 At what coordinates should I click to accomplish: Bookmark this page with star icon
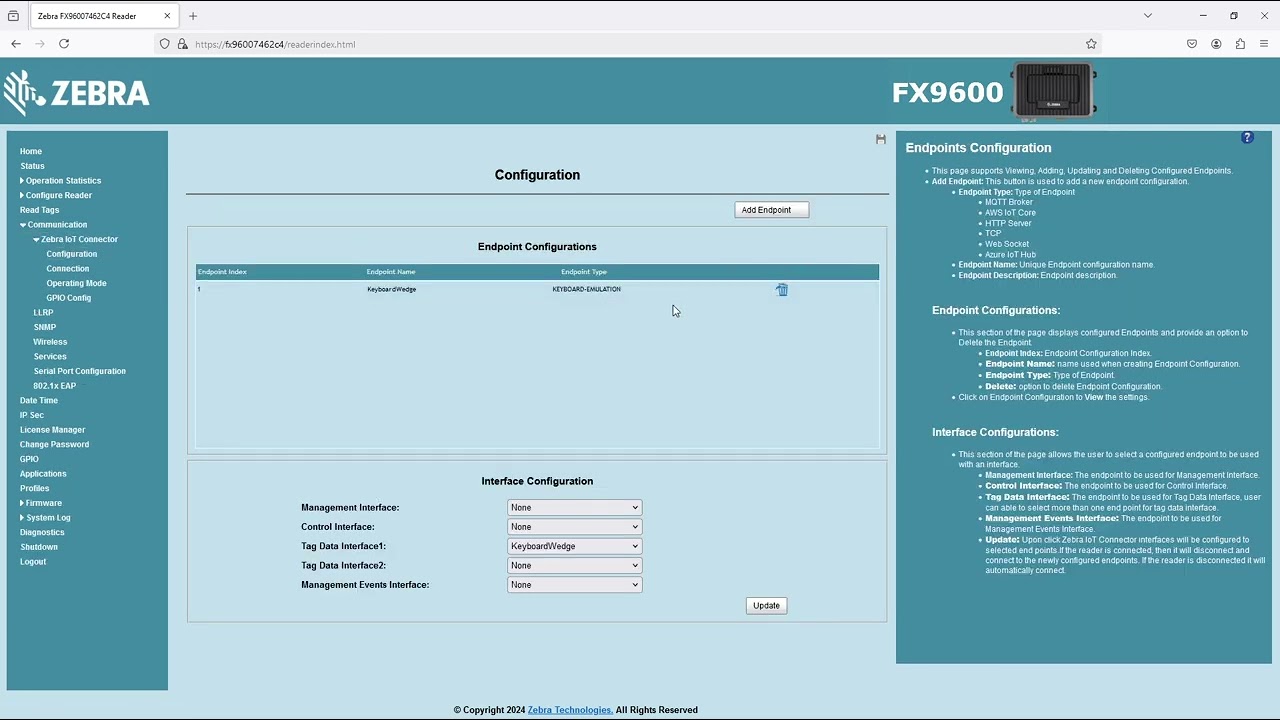(x=1091, y=44)
